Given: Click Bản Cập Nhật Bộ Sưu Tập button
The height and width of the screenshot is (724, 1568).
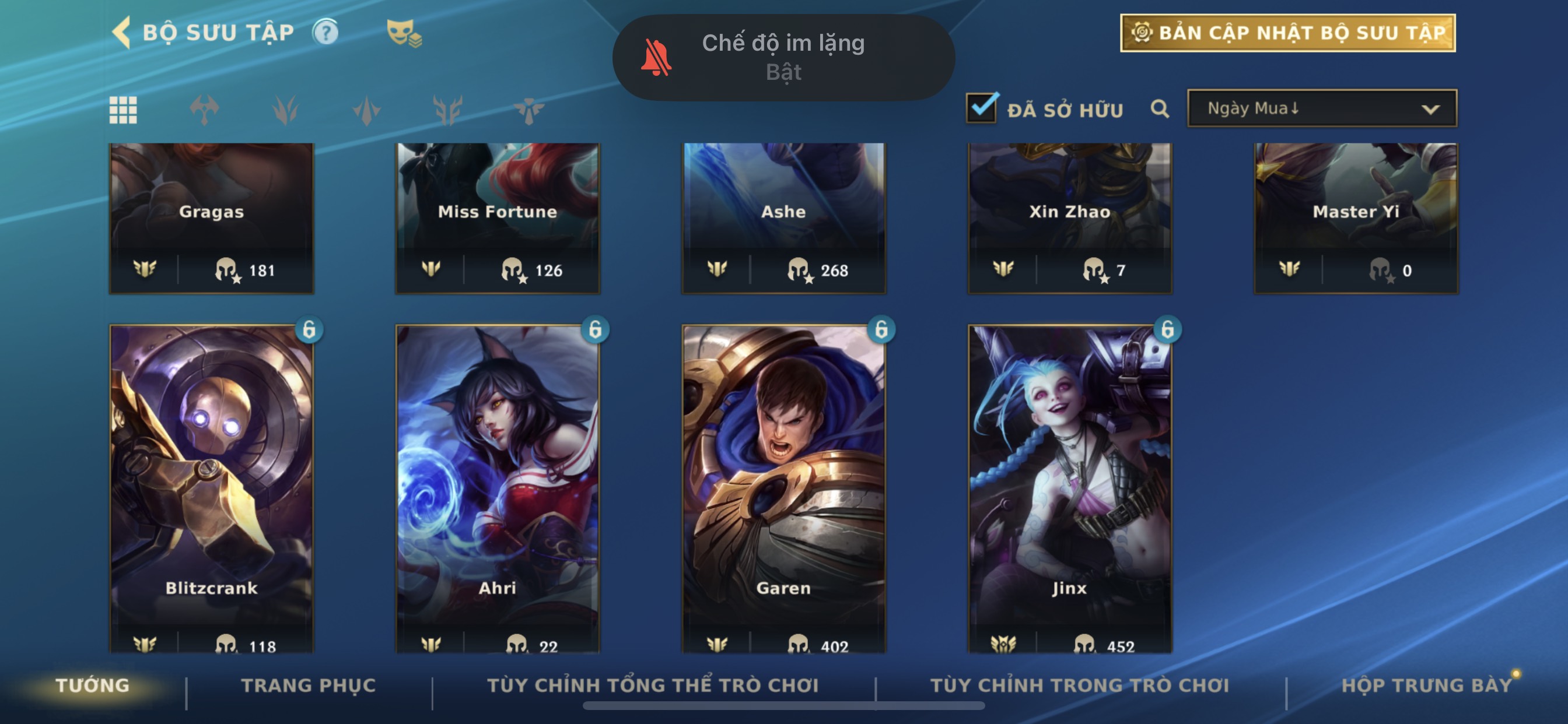Looking at the screenshot, I should [1287, 33].
